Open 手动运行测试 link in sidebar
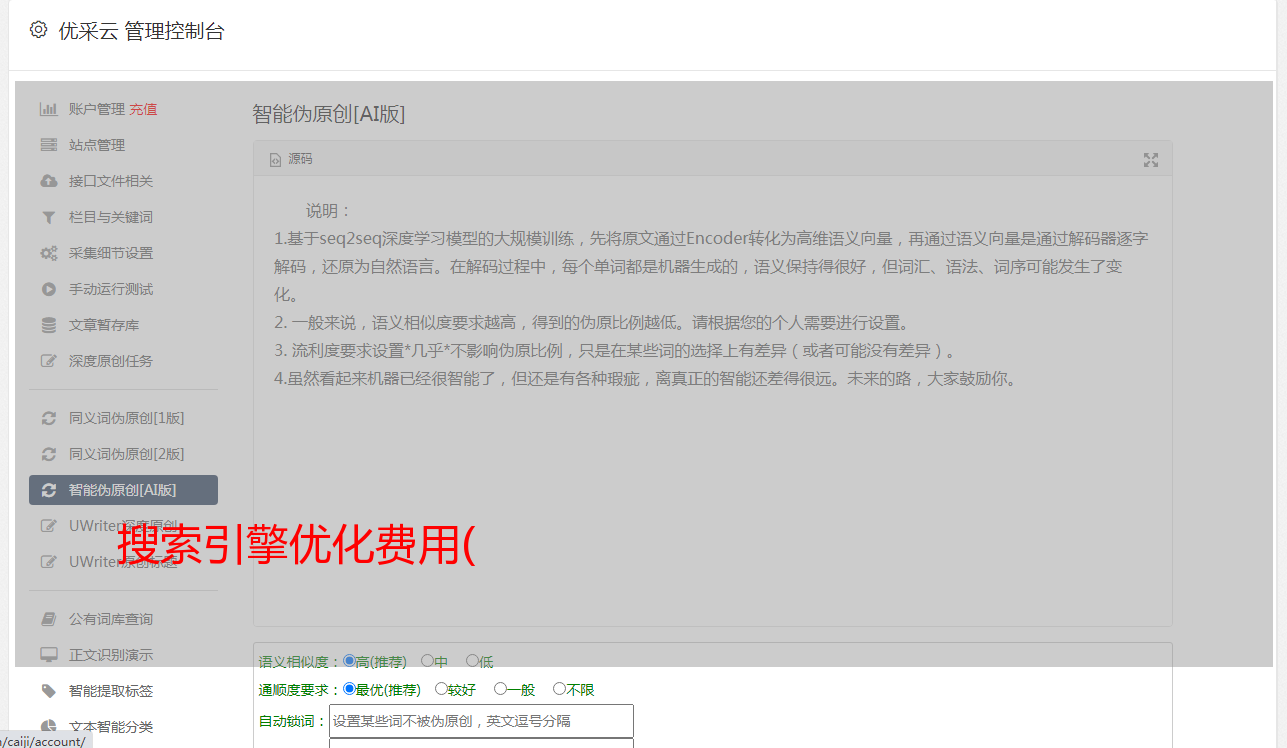The image size is (1287, 748). (111, 289)
